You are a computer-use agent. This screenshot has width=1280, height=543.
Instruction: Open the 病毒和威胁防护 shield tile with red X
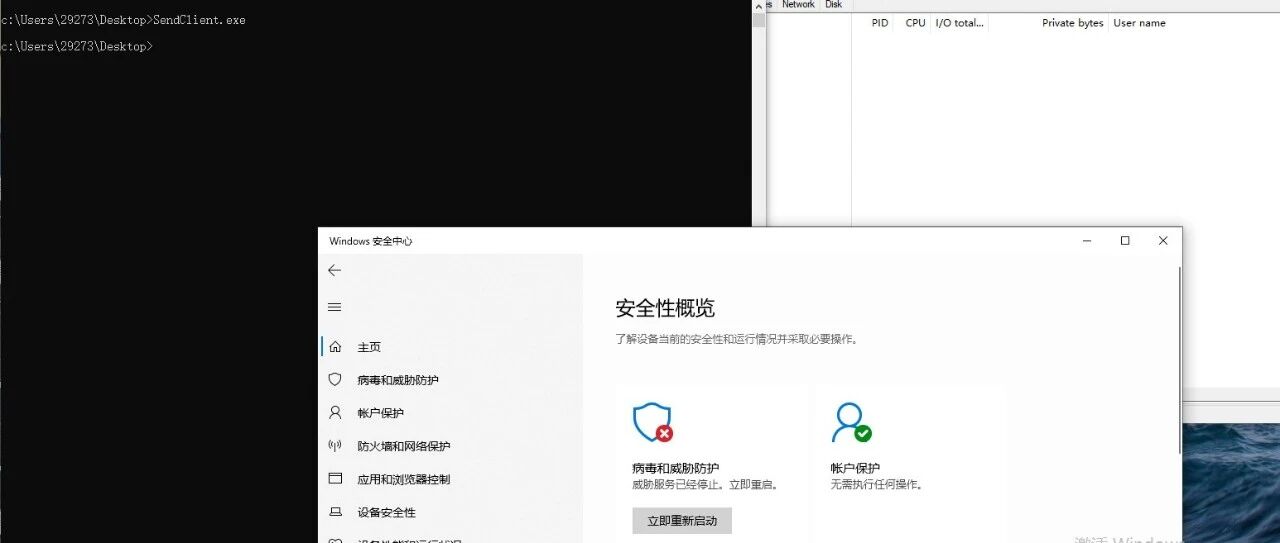652,422
